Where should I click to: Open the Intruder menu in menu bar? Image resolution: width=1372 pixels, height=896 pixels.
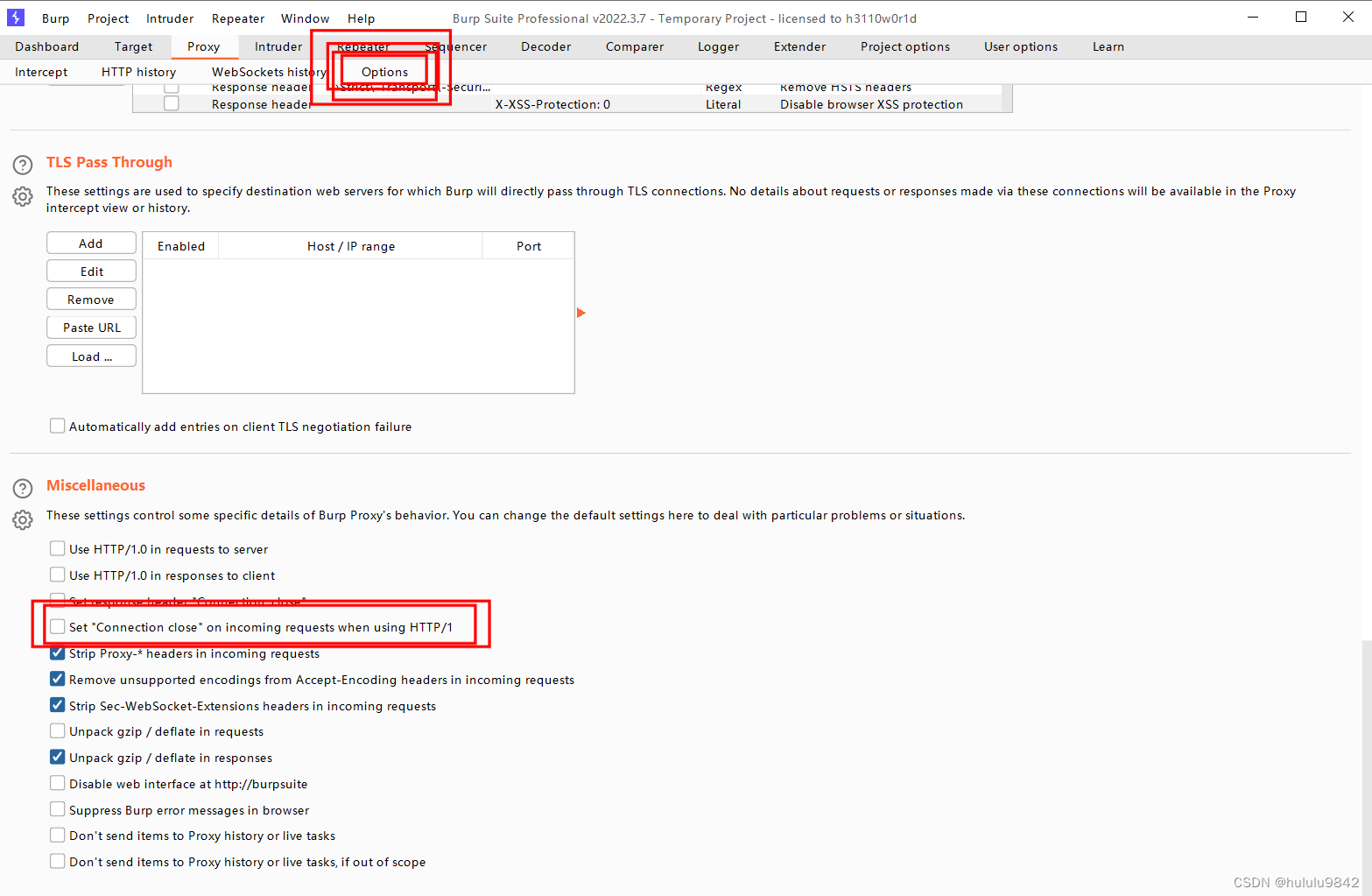coord(170,18)
